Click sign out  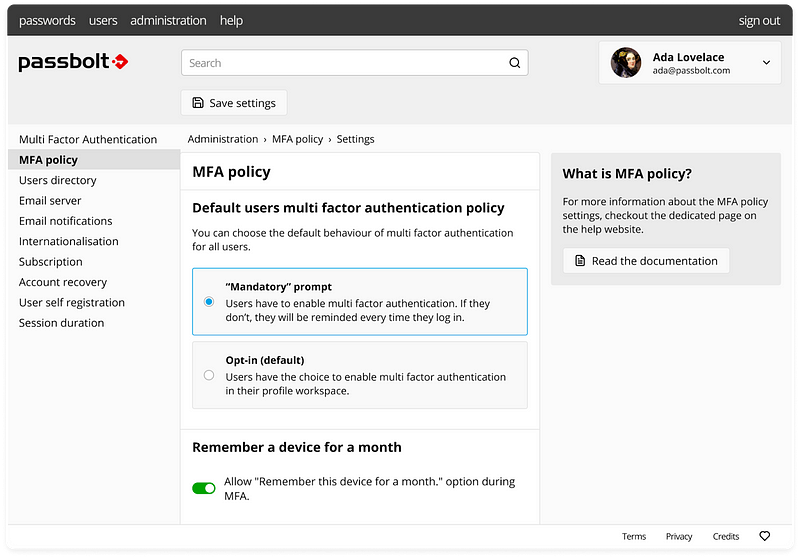click(x=759, y=20)
